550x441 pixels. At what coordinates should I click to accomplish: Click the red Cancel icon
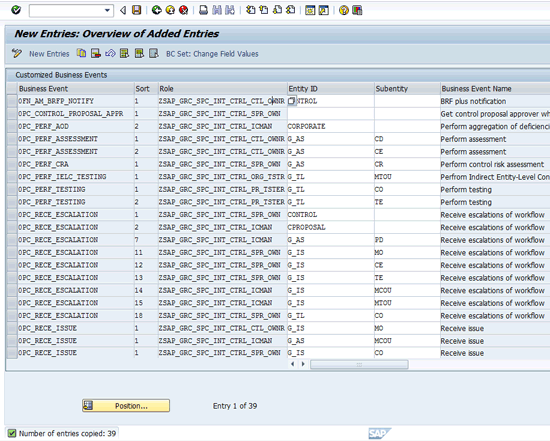(183, 10)
